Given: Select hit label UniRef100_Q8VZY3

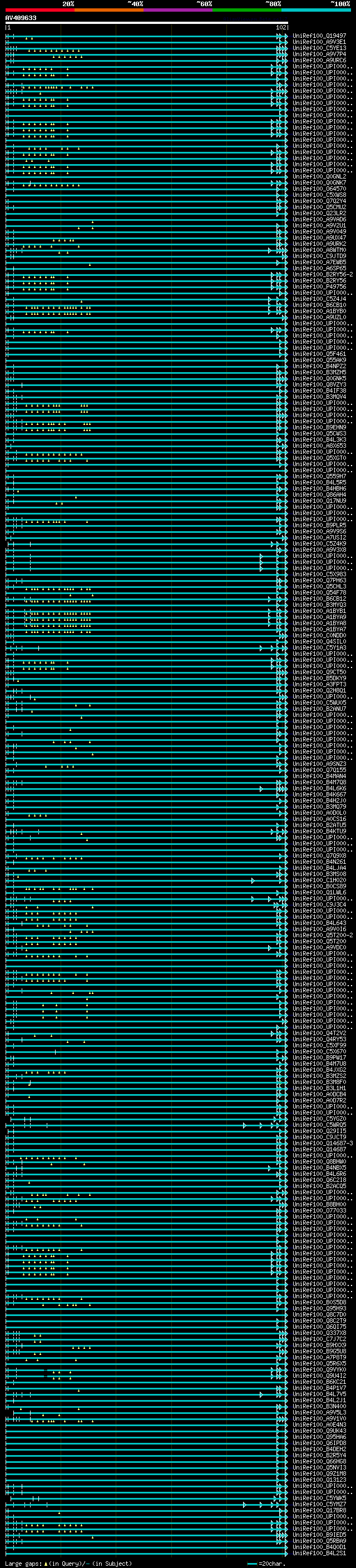Looking at the screenshot, I should point(319,385).
